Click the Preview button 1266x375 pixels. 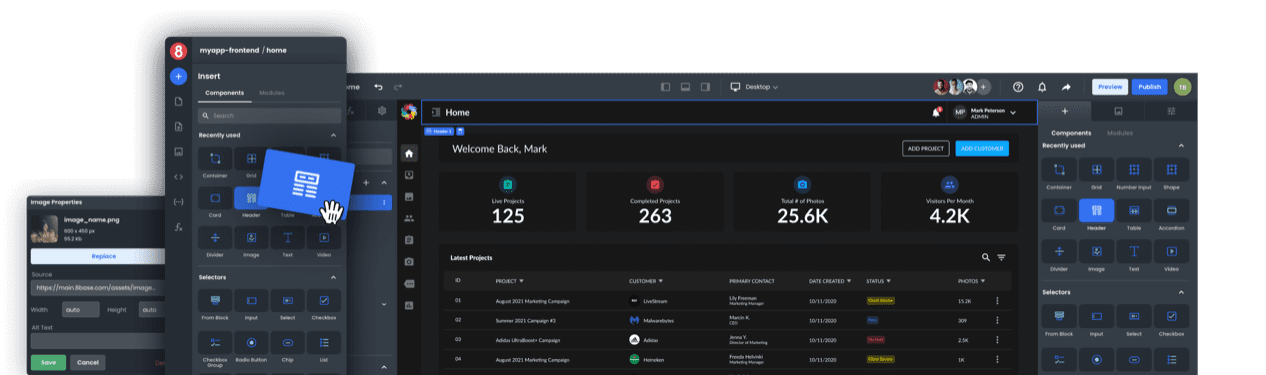(1110, 87)
